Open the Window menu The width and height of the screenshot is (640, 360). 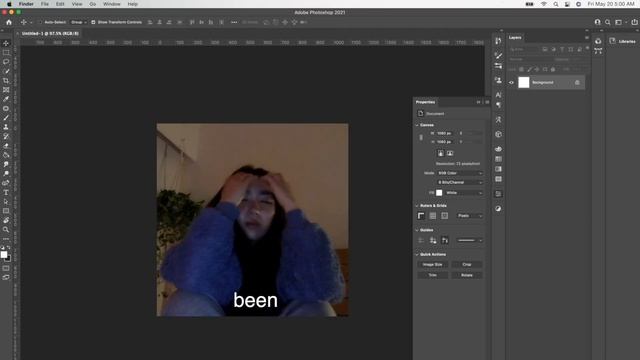click(x=111, y=4)
